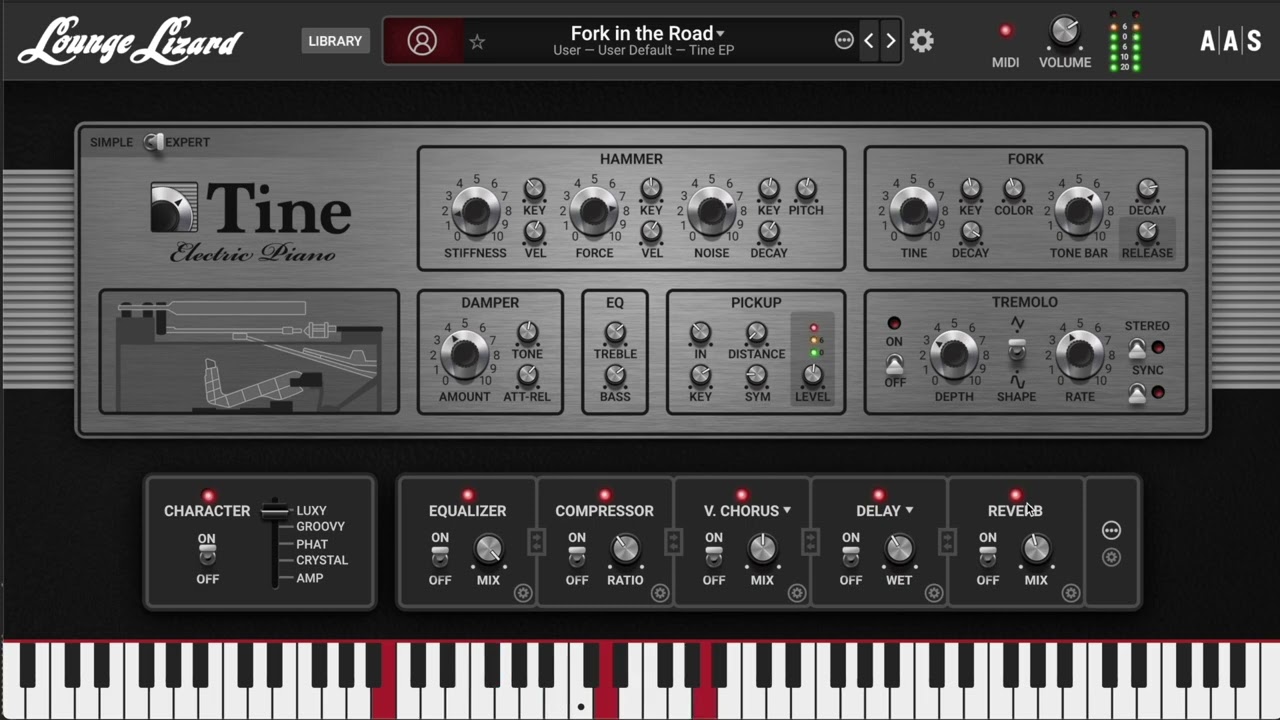1280x720 pixels.
Task: Click the output level meter
Action: pos(1125,42)
